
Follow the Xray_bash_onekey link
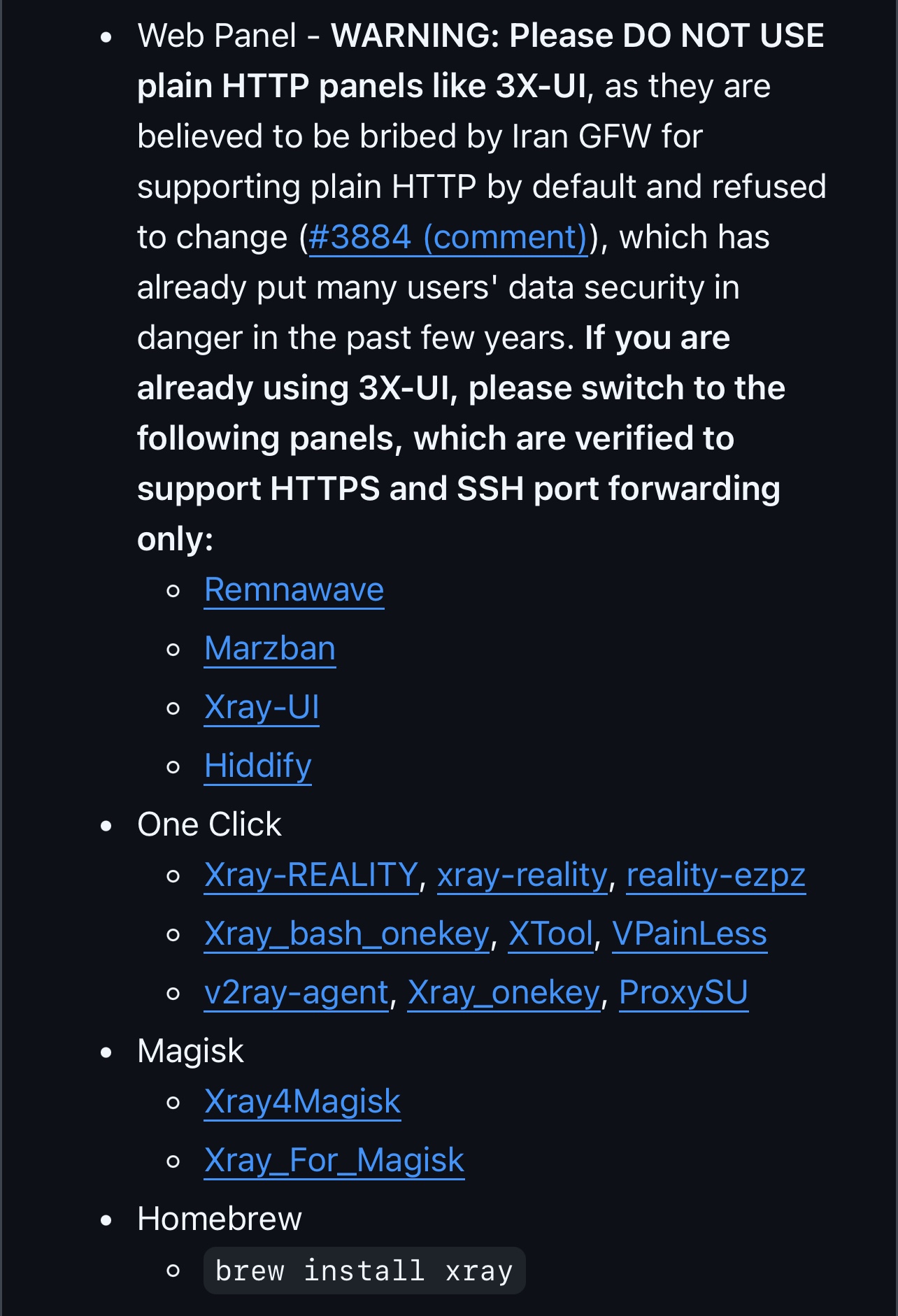point(347,934)
